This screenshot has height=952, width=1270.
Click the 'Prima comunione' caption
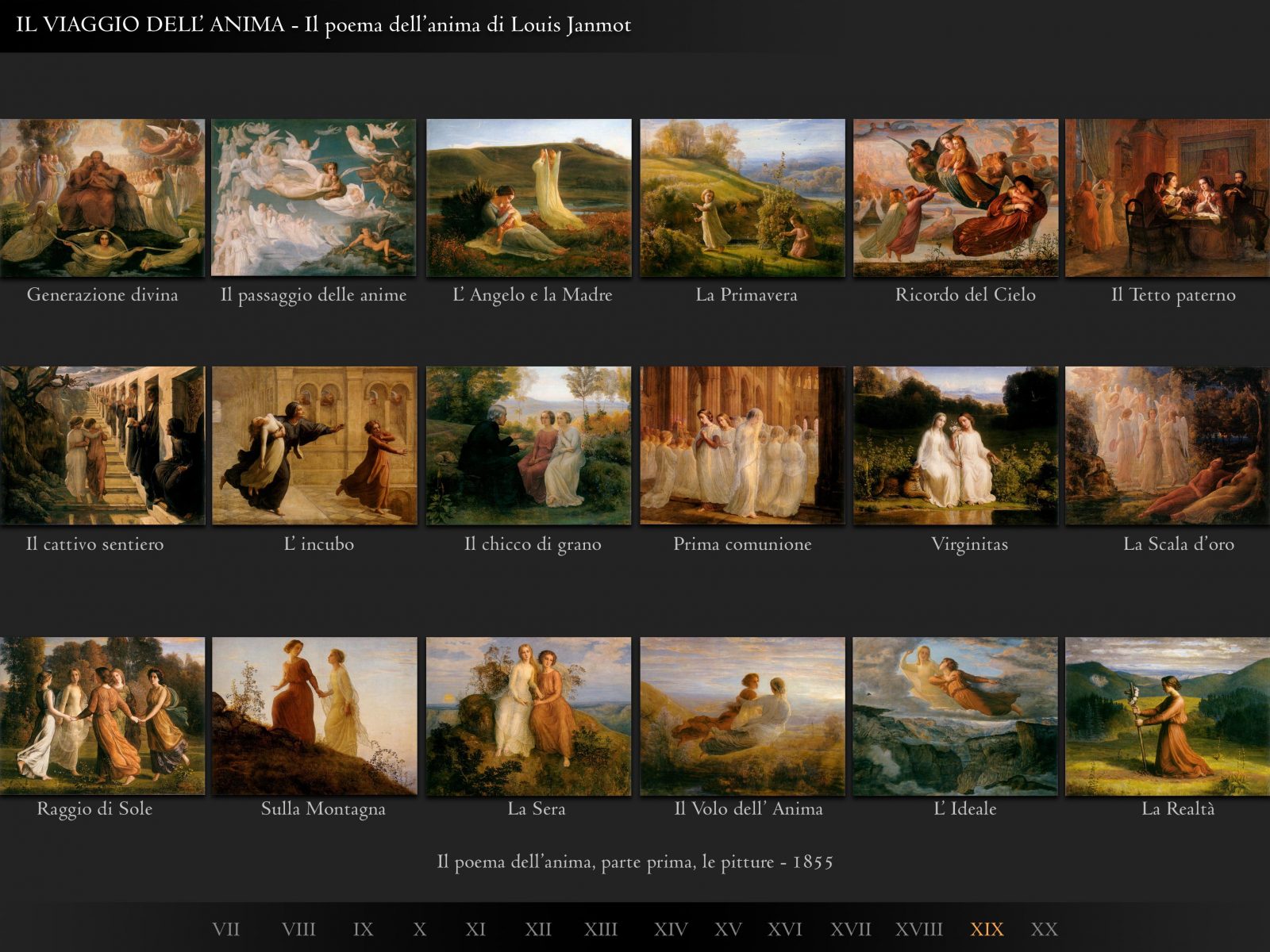(x=742, y=544)
